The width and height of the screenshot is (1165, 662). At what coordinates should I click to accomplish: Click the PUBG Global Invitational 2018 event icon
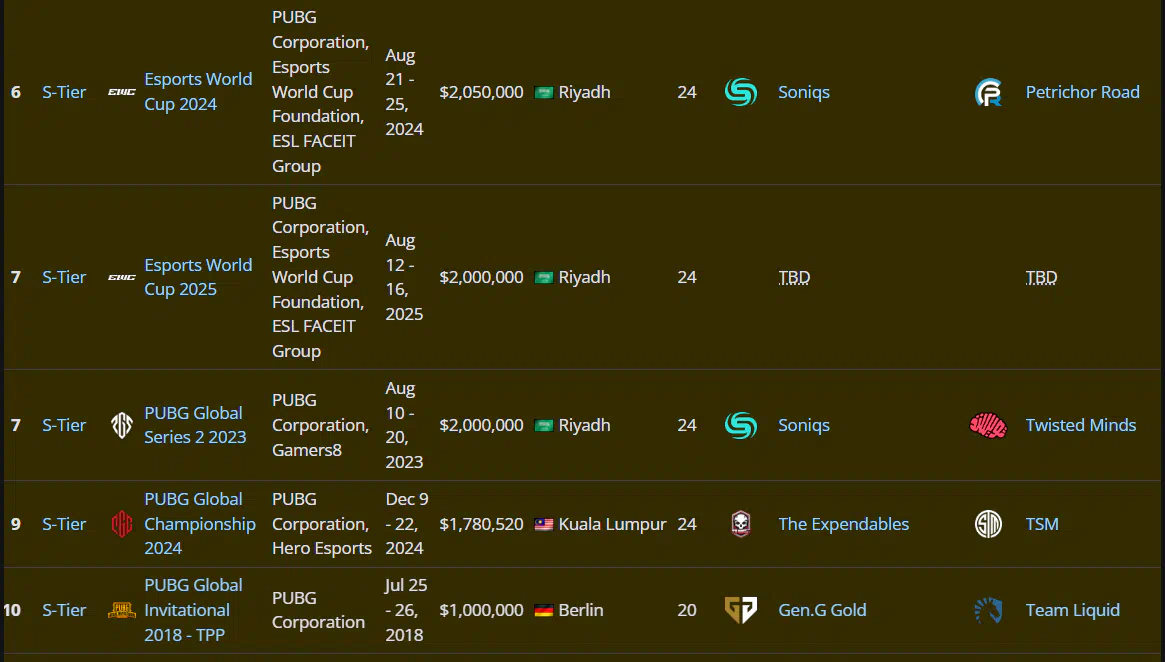point(122,610)
